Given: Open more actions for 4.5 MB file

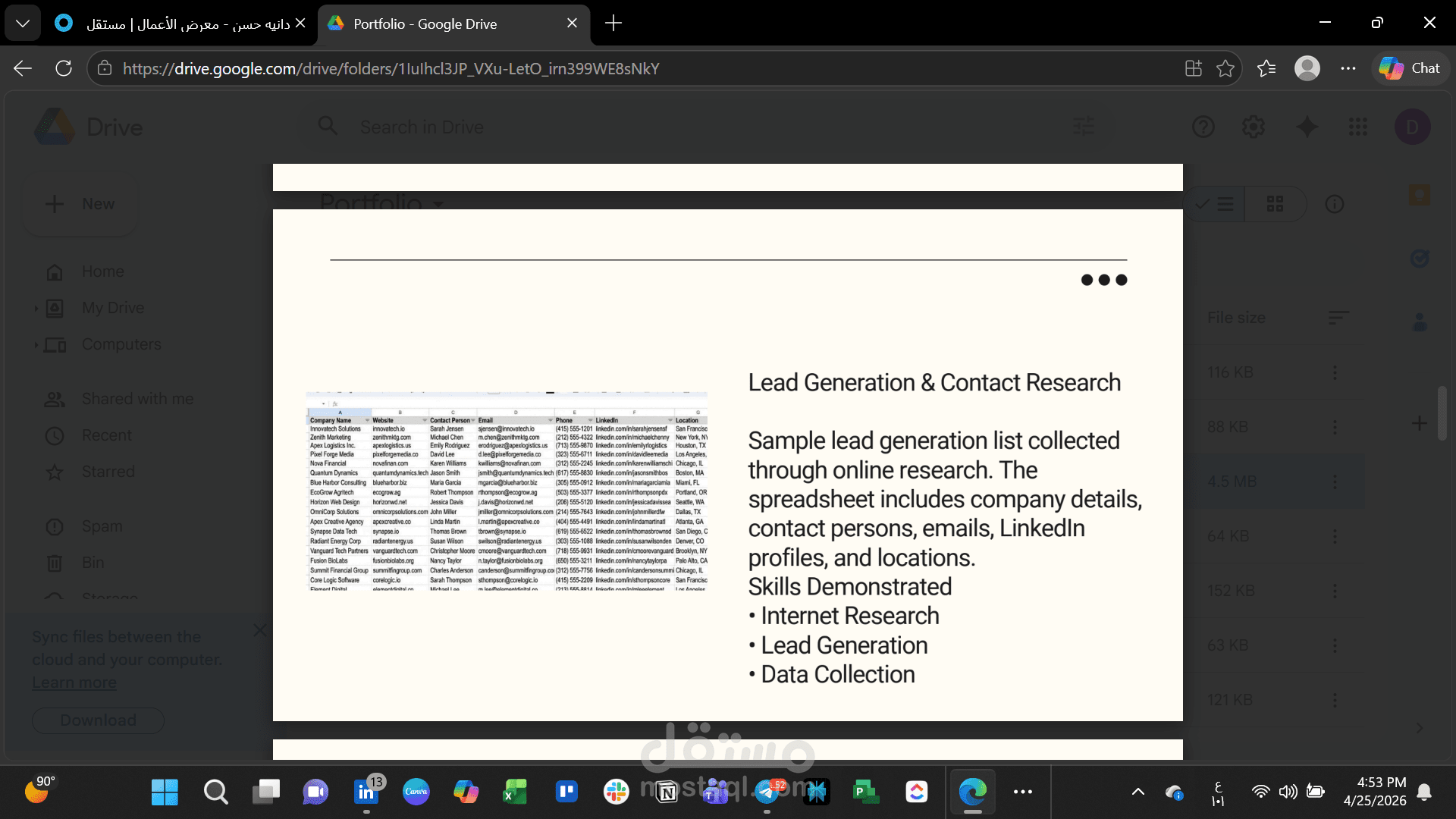Looking at the screenshot, I should pos(1335,482).
